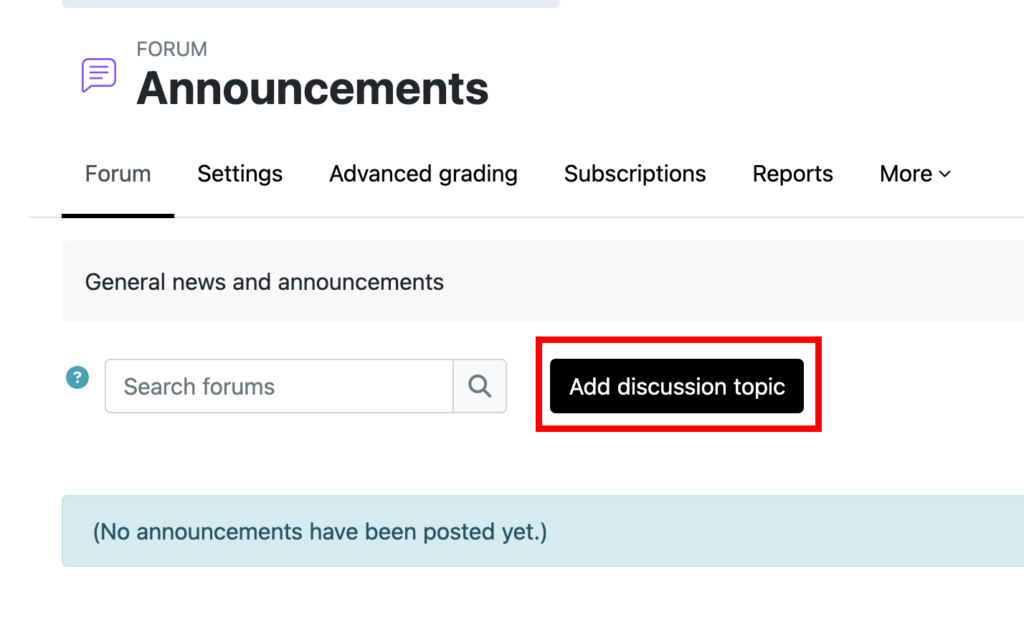
Task: Click the General news and announcements description
Action: (264, 282)
